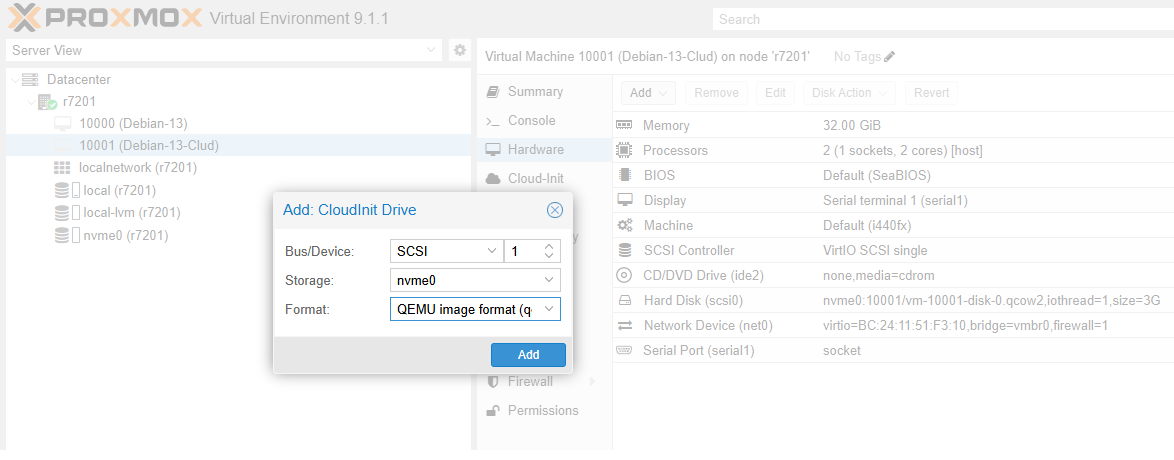1174x460 pixels.
Task: Open the Server View gear settings
Action: pos(460,50)
